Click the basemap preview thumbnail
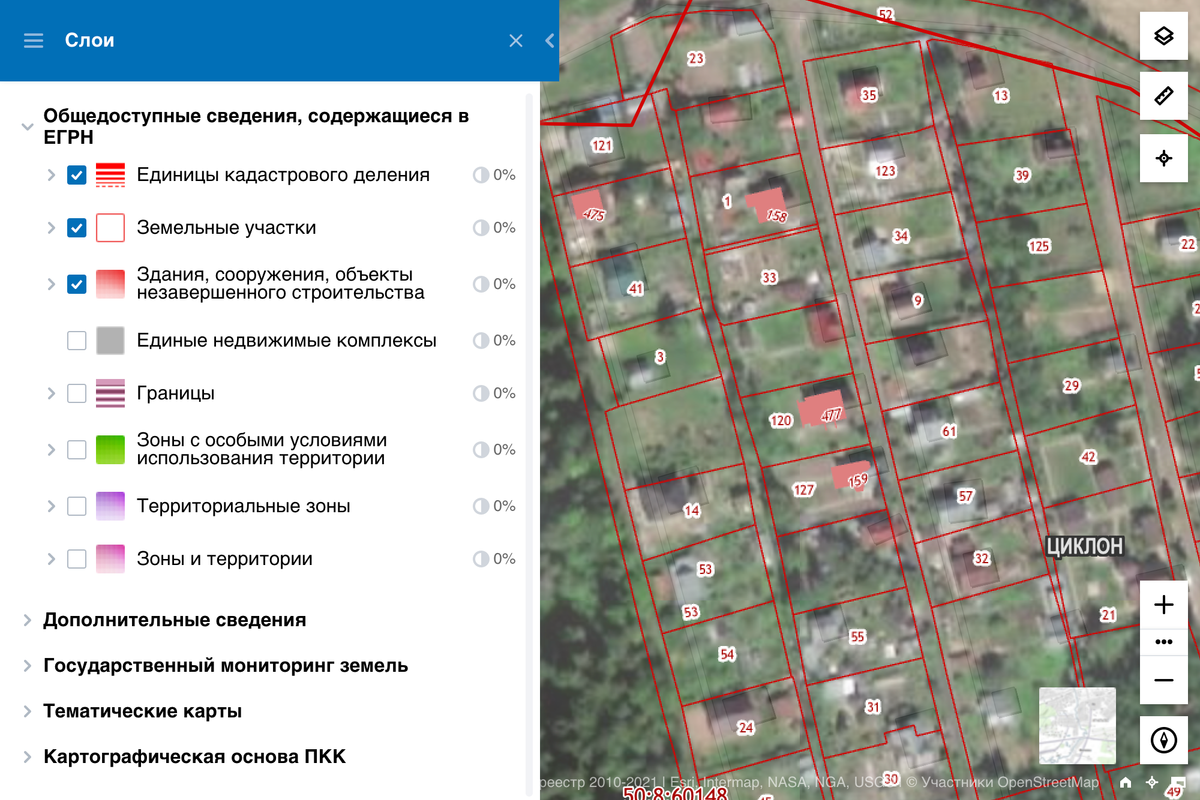Screen dimensions: 1200x800 pos(1077,726)
